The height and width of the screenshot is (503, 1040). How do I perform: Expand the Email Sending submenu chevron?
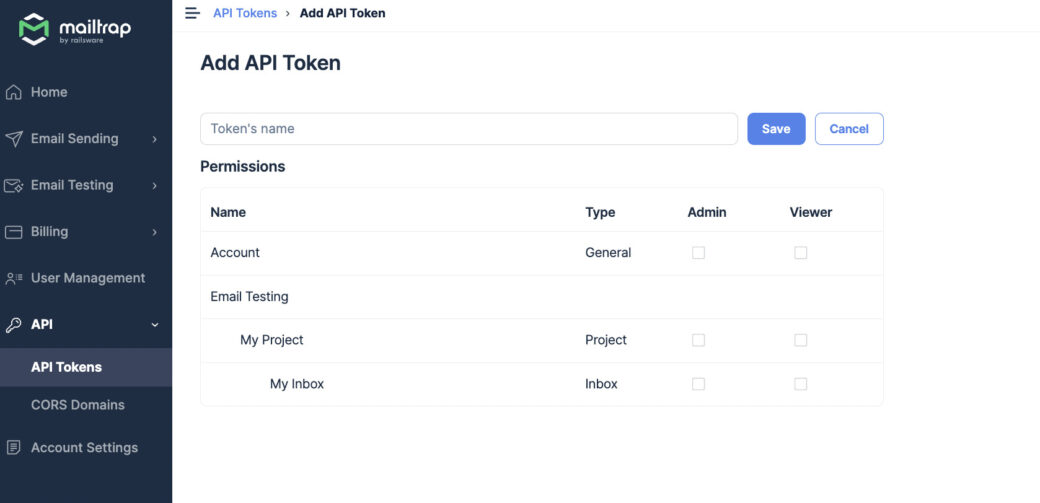(155, 139)
